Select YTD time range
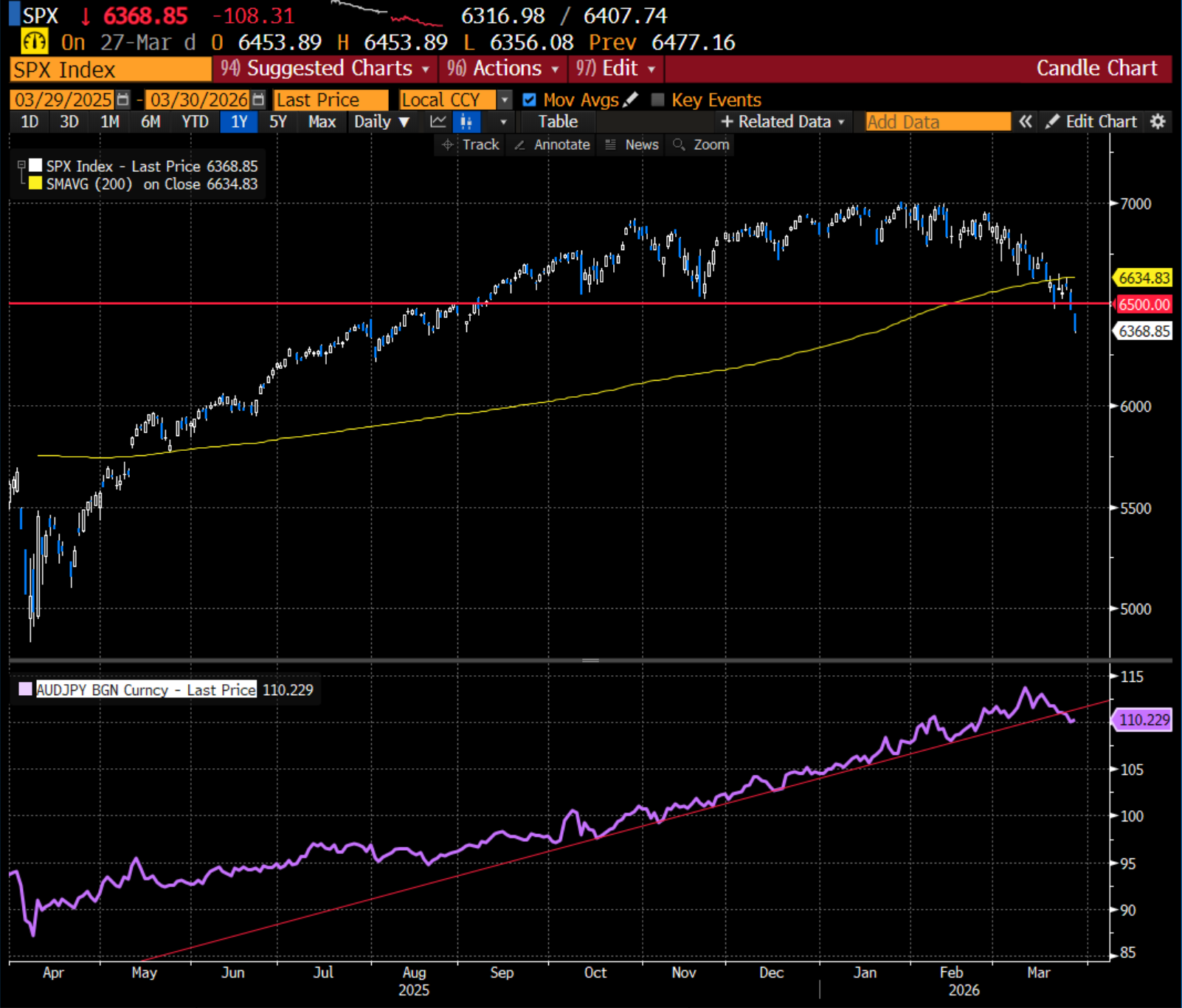Image resolution: width=1182 pixels, height=1008 pixels. click(x=196, y=122)
